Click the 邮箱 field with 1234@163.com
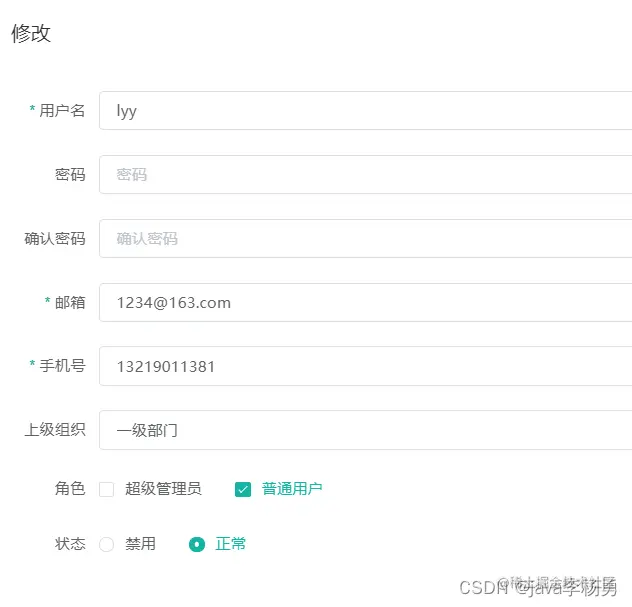The image size is (632, 607). pos(366,302)
